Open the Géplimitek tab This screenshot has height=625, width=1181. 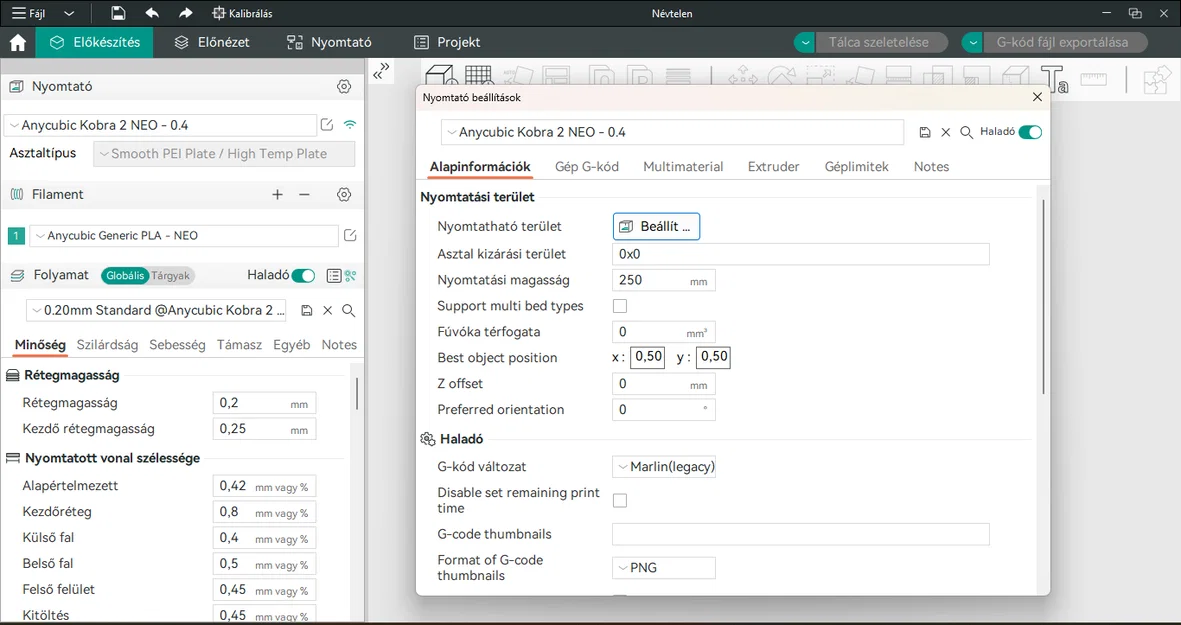856,167
